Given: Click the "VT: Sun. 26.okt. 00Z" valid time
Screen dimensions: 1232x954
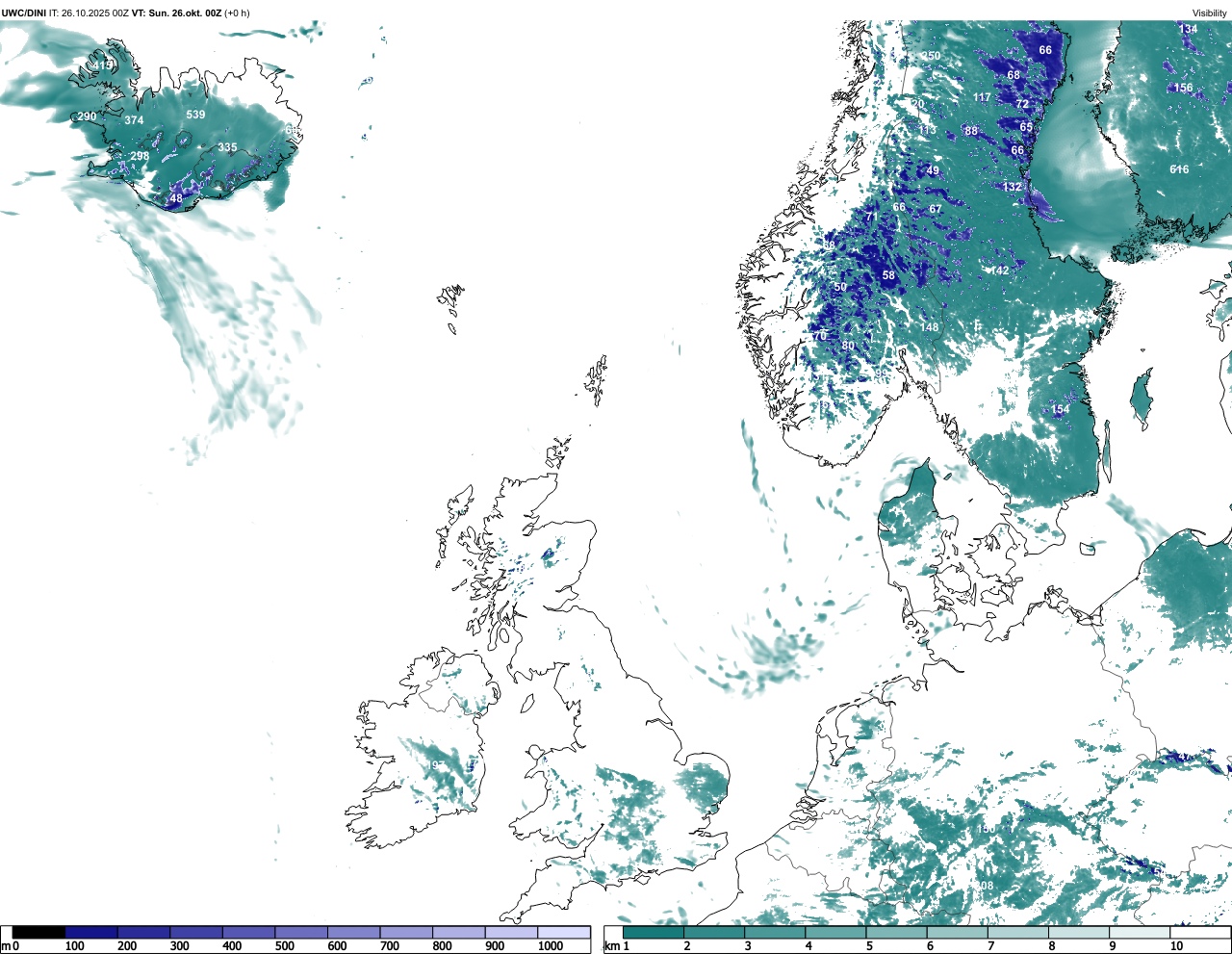Looking at the screenshot, I should tap(176, 13).
